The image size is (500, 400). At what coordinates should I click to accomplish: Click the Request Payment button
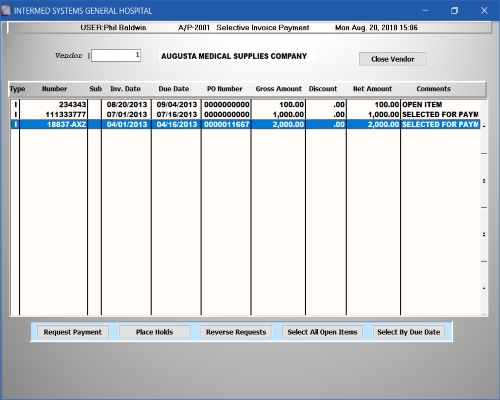(73, 332)
